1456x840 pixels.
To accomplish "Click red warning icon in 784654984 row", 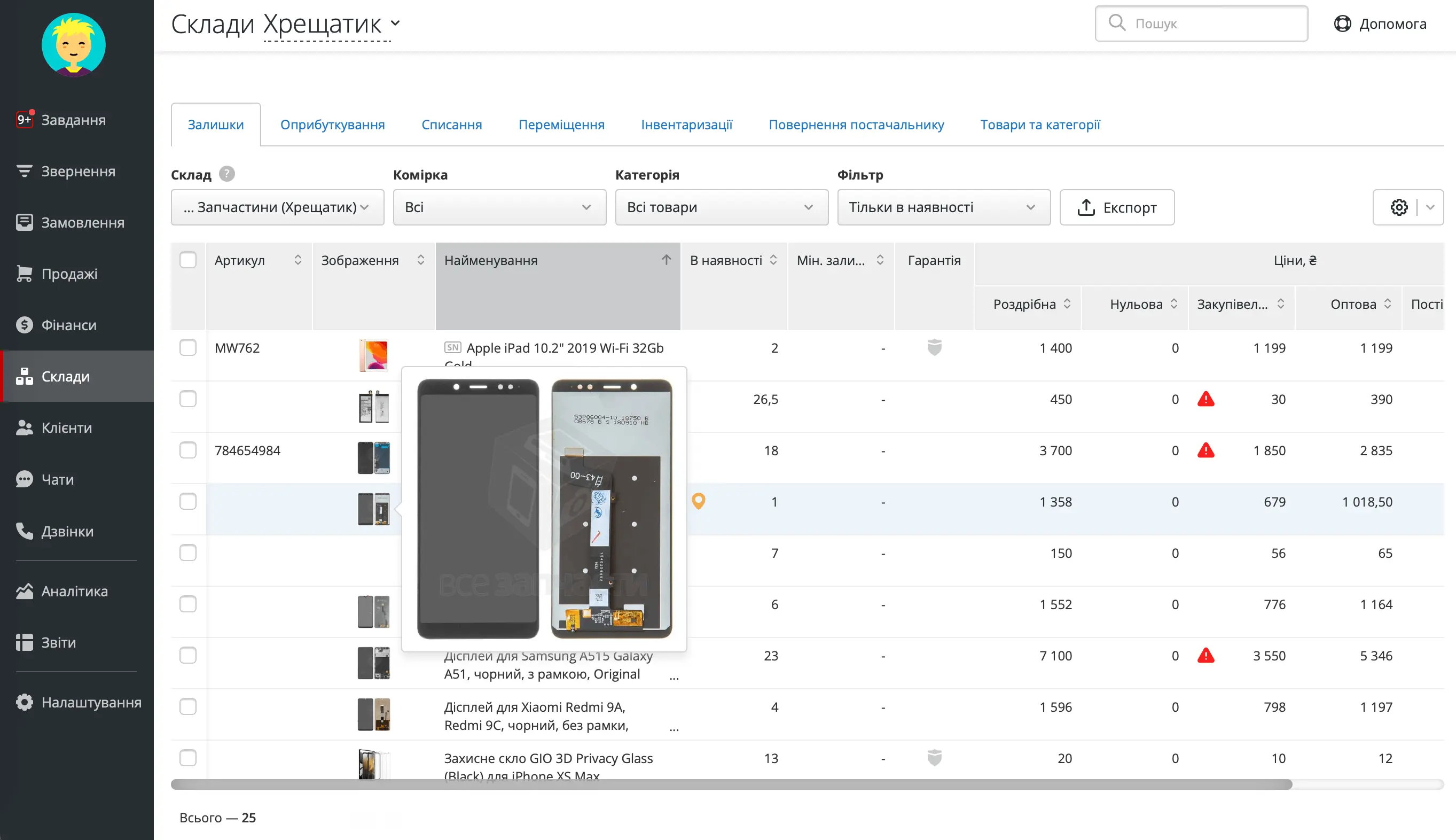I will click(x=1205, y=450).
